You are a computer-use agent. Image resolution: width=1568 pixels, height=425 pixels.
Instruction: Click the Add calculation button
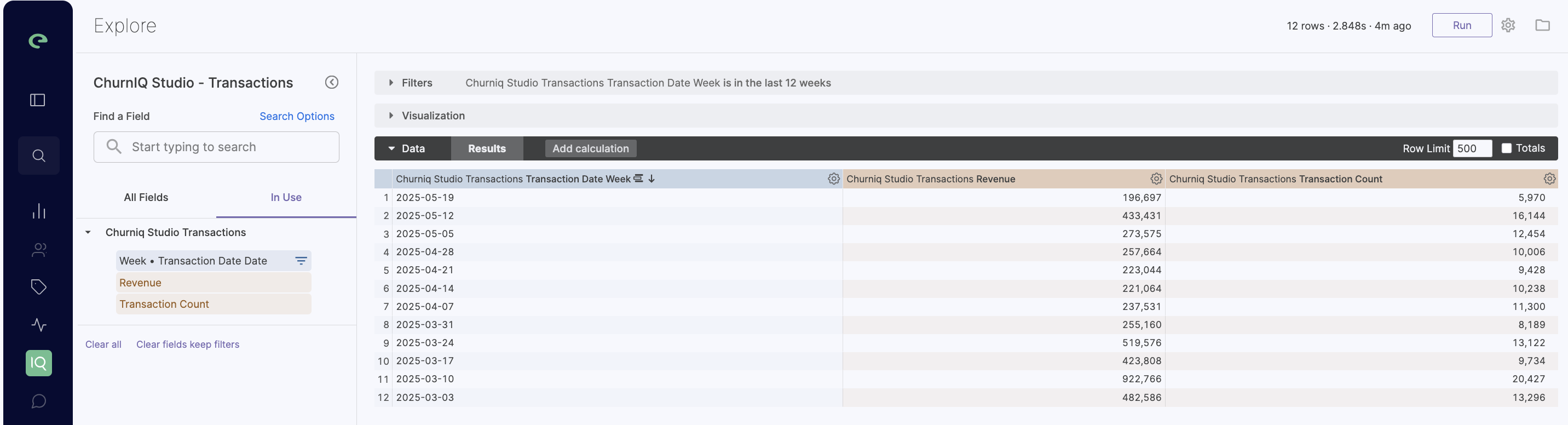(590, 148)
